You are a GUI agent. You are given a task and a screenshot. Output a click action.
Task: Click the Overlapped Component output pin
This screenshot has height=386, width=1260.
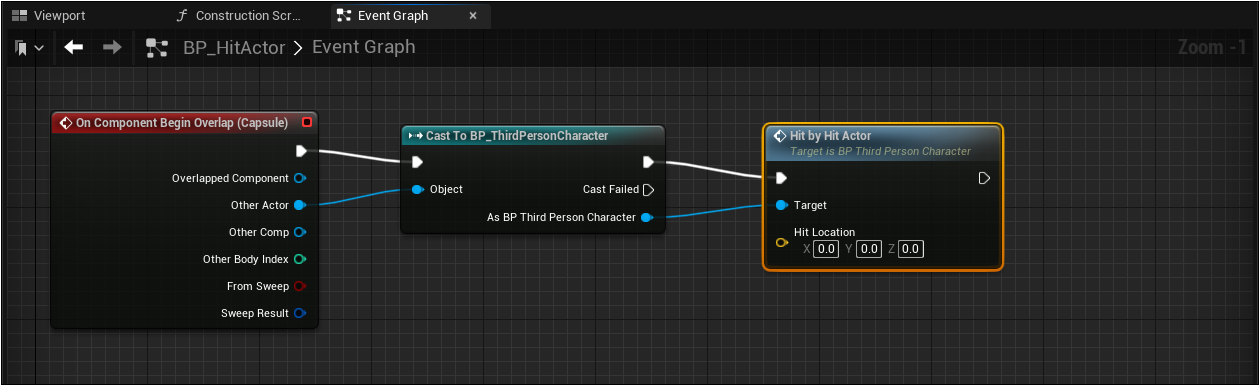299,178
